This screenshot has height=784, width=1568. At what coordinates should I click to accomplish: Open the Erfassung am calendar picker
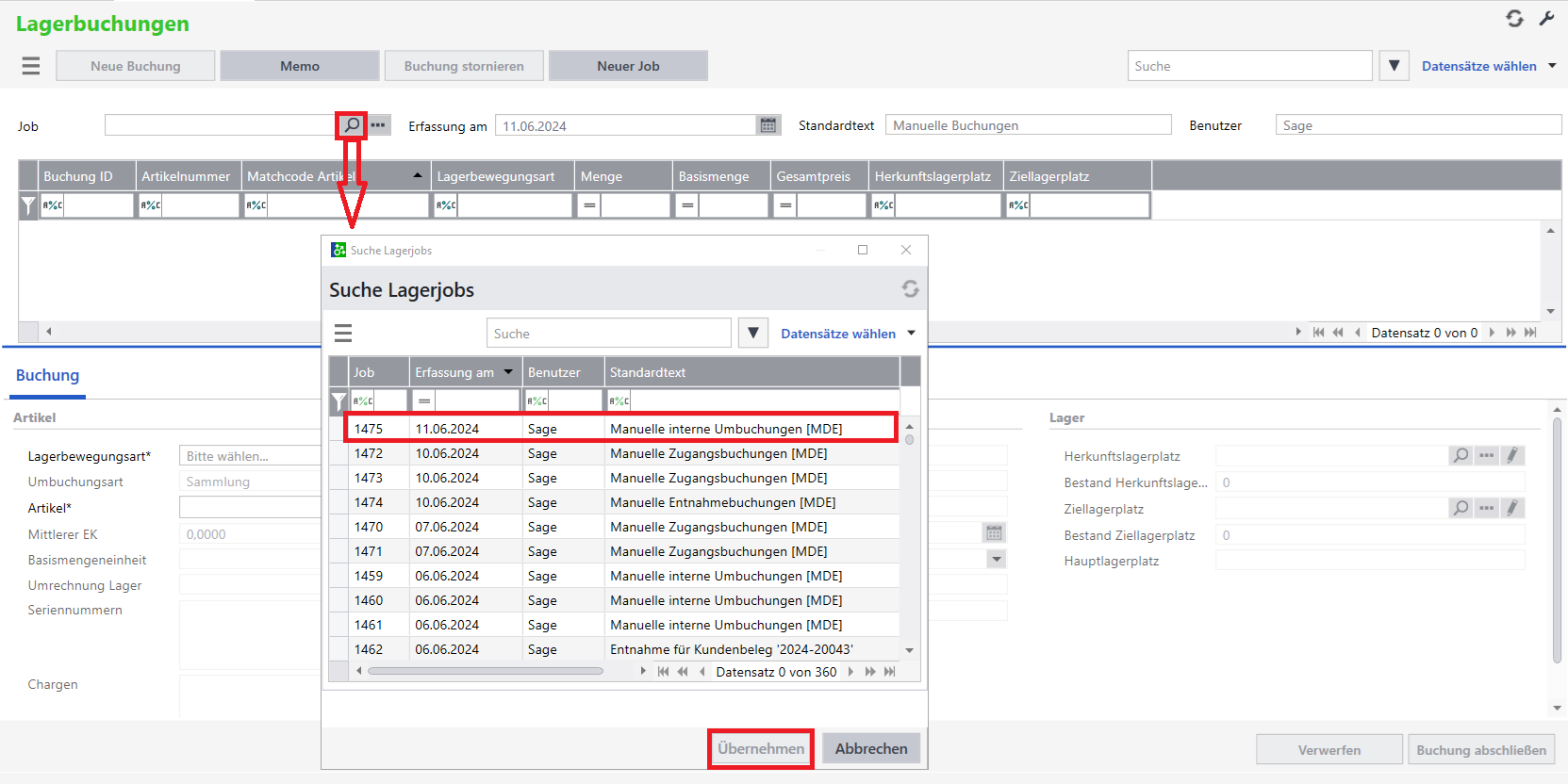[x=768, y=125]
